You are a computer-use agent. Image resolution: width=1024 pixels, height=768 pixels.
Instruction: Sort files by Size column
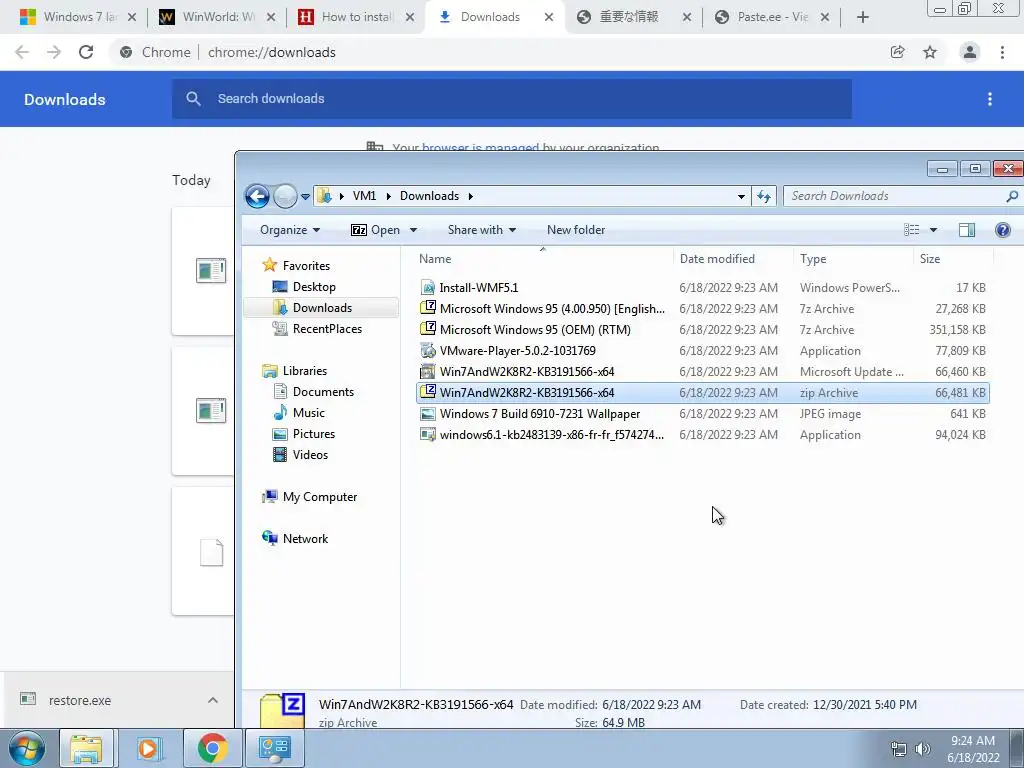[930, 259]
